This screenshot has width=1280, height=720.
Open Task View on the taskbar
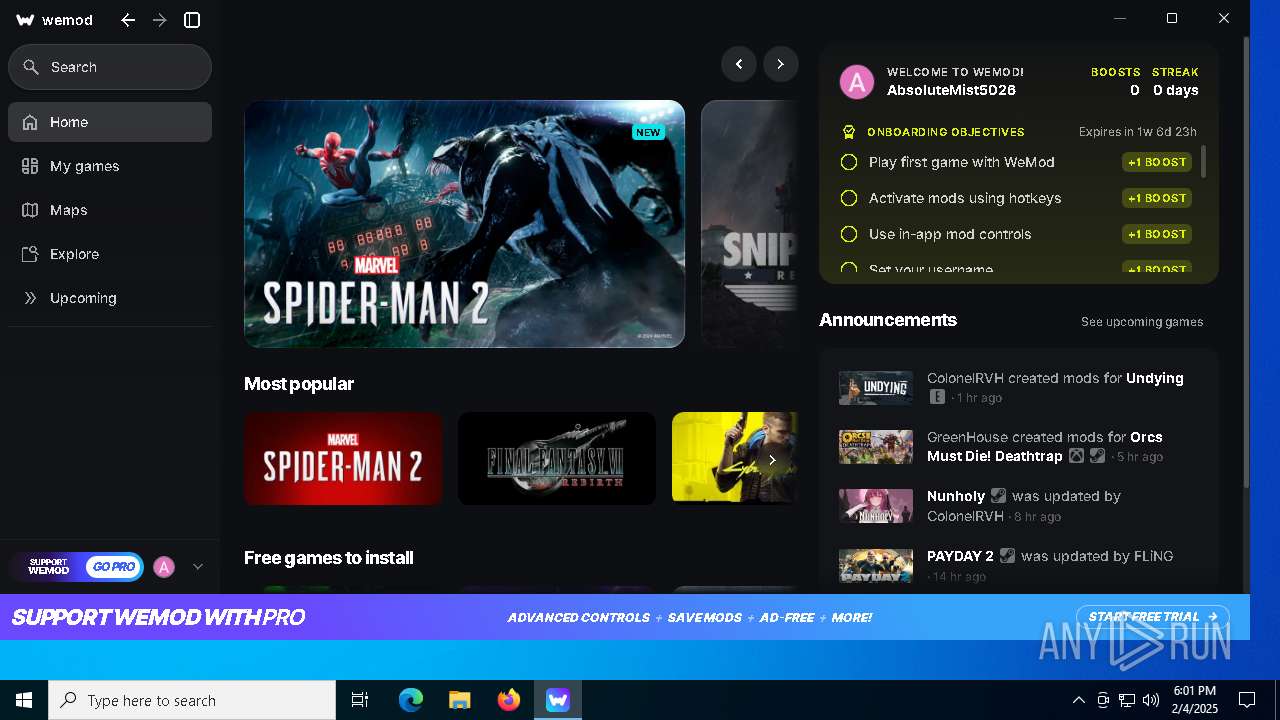[360, 700]
